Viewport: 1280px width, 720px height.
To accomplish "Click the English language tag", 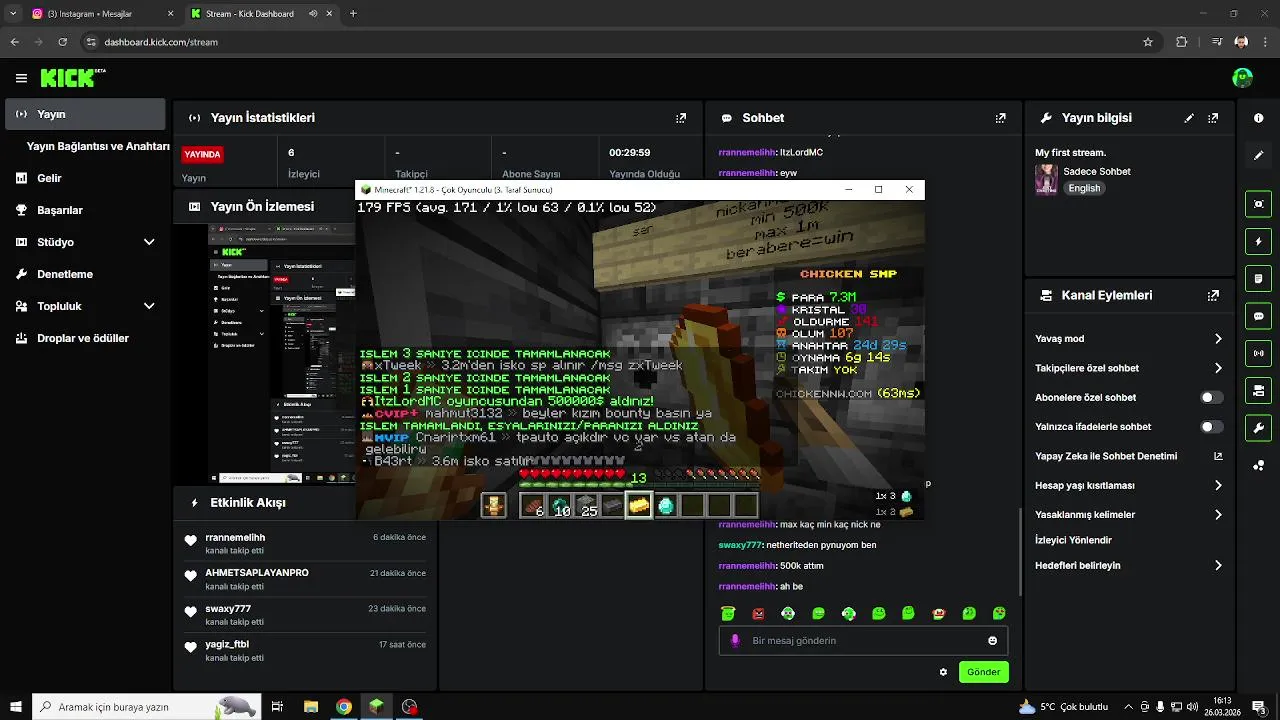I will 1084,188.
